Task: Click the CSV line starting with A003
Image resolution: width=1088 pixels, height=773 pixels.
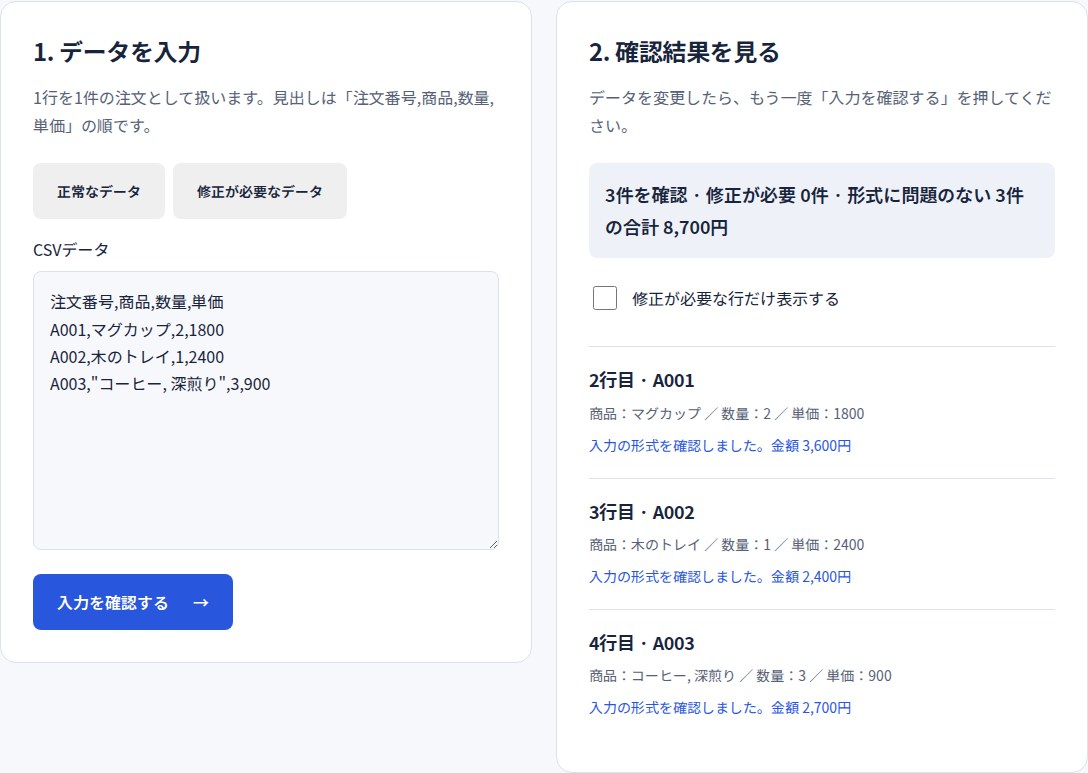Action: (x=160, y=384)
